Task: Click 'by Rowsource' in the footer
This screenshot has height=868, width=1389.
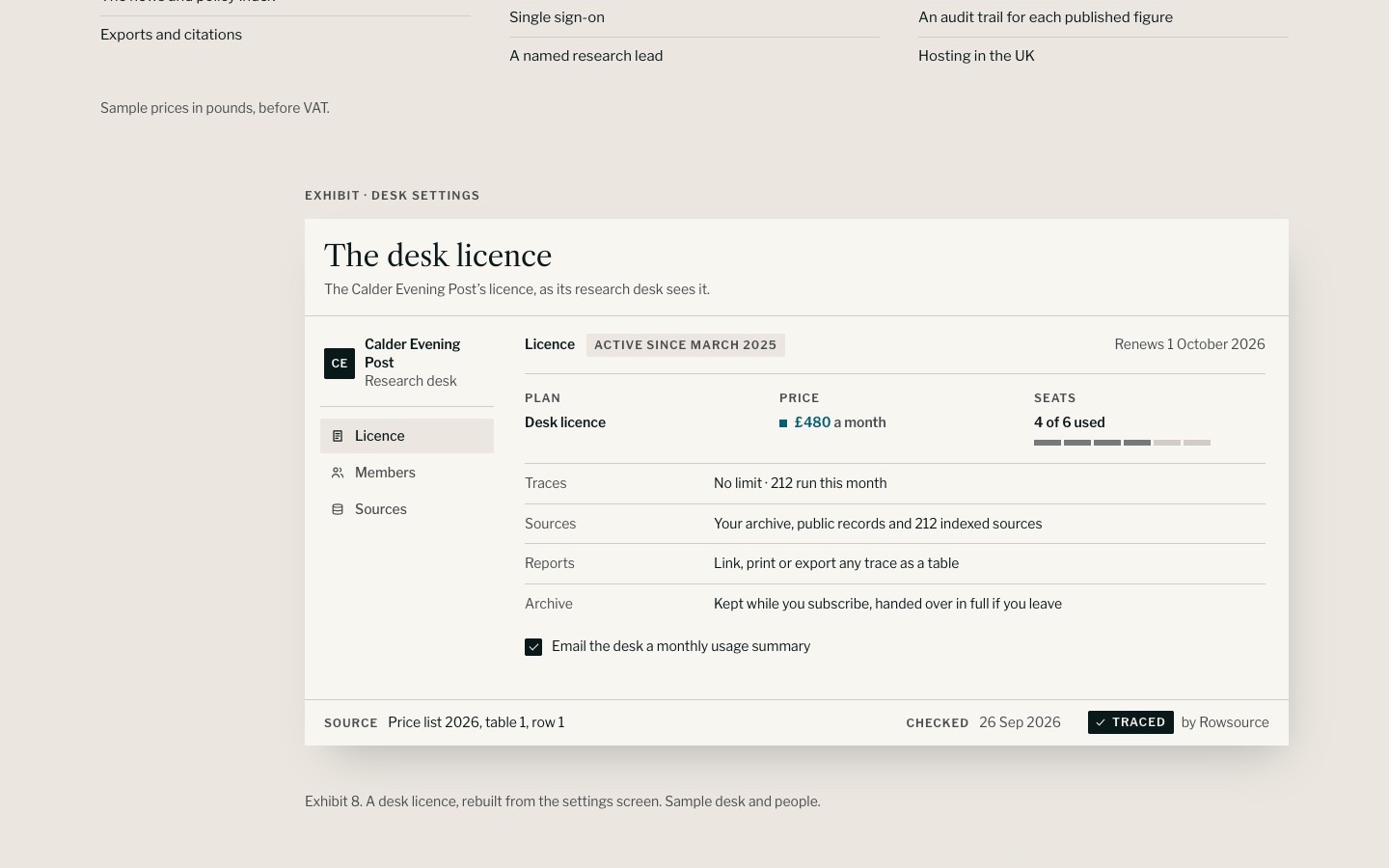Action: click(1225, 722)
